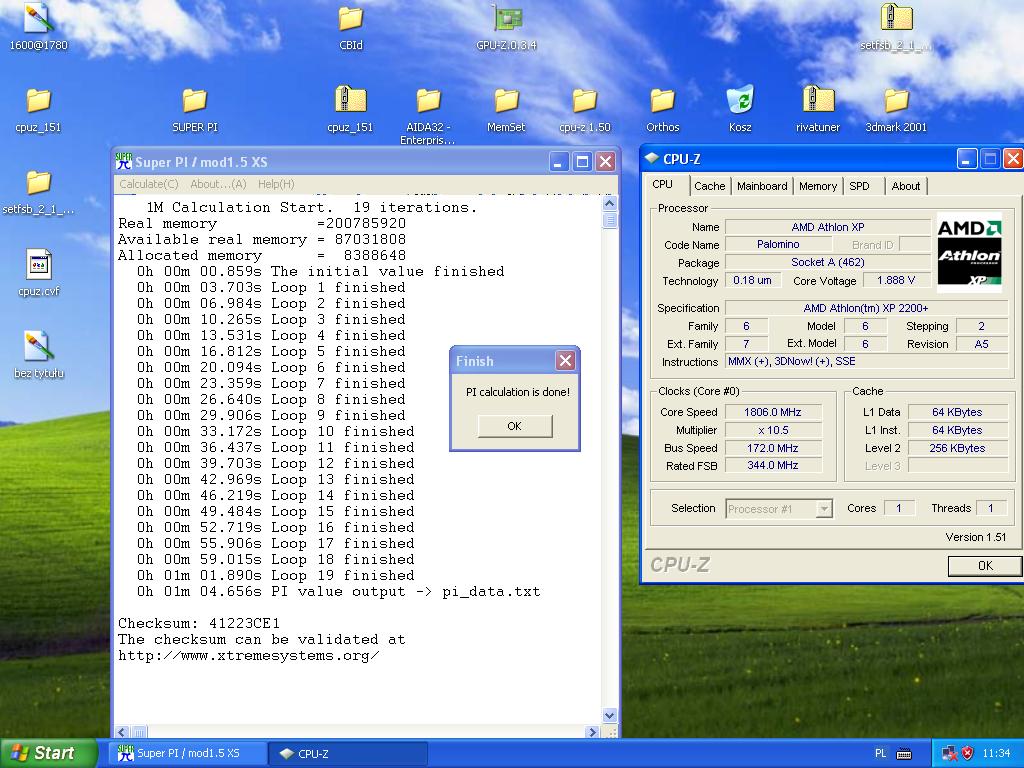1024x768 pixels.
Task: Open the Start menu
Action: point(49,754)
